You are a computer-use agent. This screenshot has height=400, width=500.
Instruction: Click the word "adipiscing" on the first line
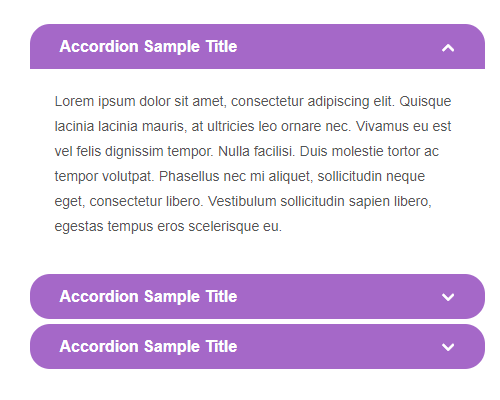338,102
